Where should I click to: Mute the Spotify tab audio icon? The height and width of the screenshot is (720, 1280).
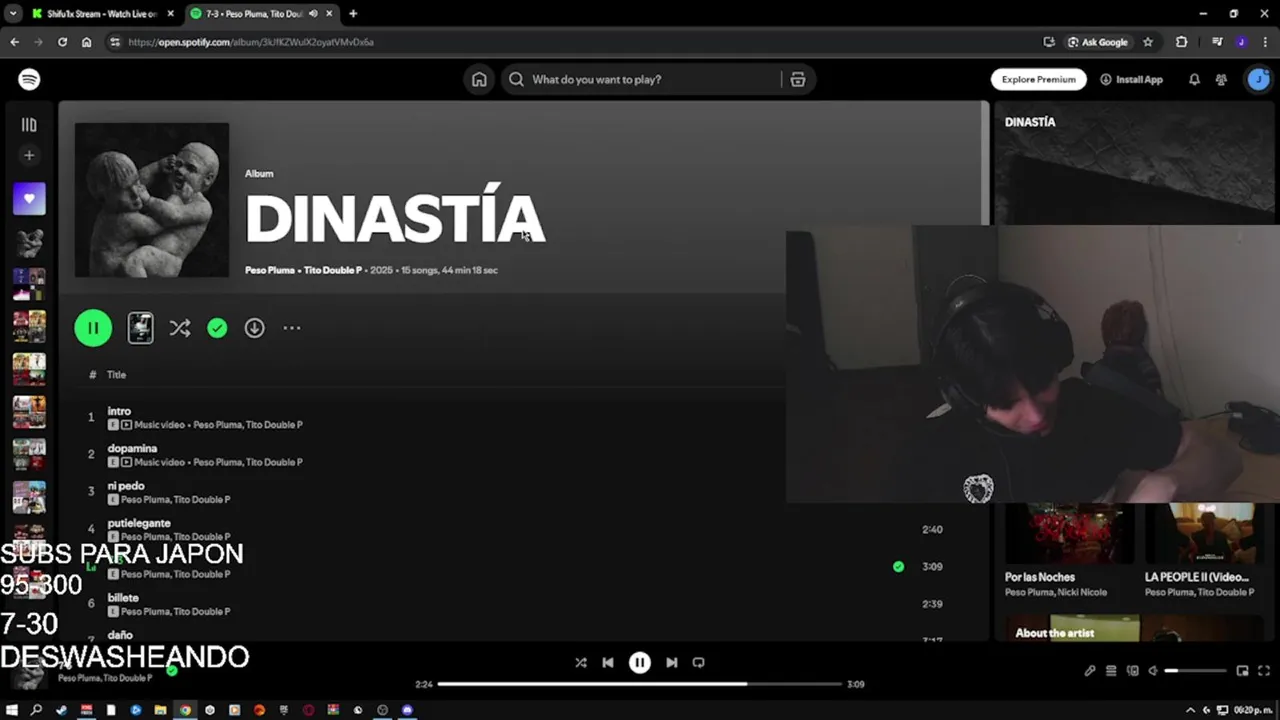(x=313, y=14)
